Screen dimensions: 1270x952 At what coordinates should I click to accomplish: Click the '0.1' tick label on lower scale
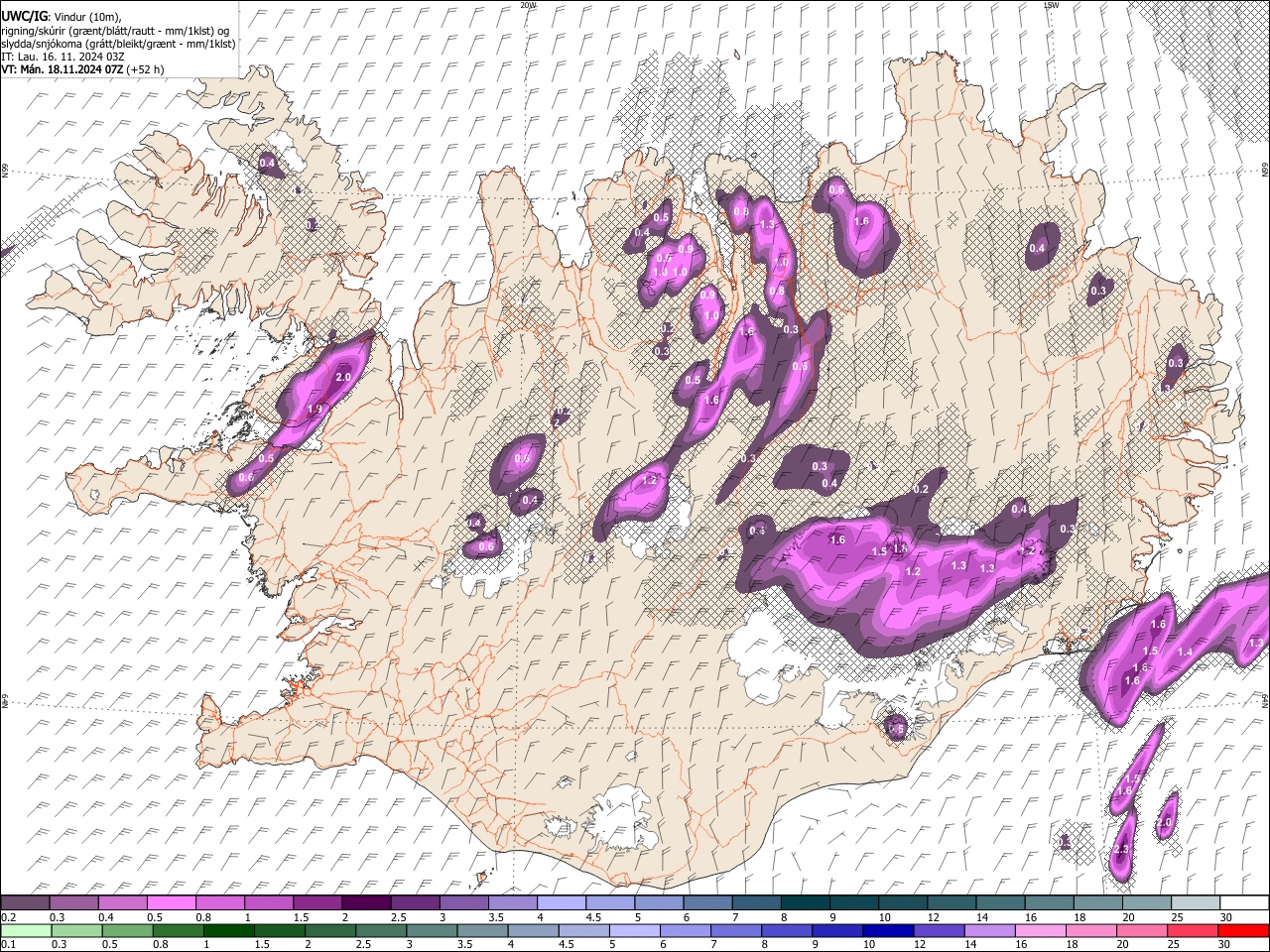click(x=7, y=944)
